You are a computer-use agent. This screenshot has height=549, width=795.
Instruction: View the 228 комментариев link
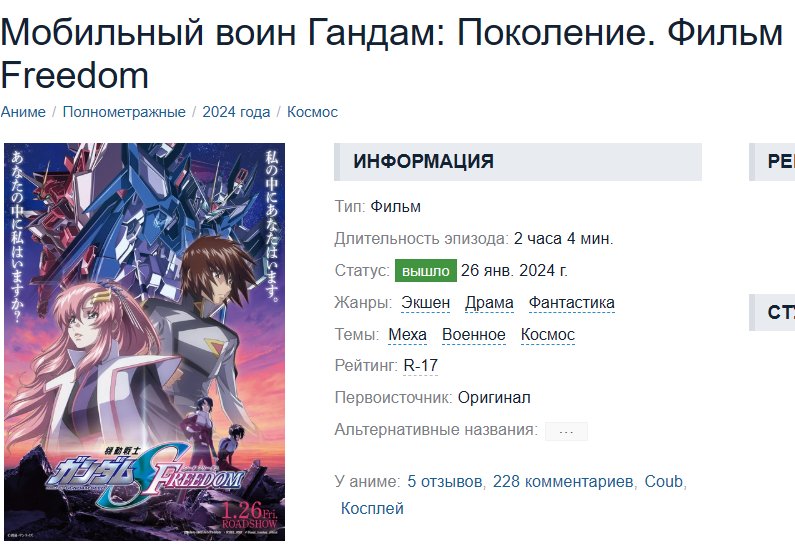tap(563, 481)
